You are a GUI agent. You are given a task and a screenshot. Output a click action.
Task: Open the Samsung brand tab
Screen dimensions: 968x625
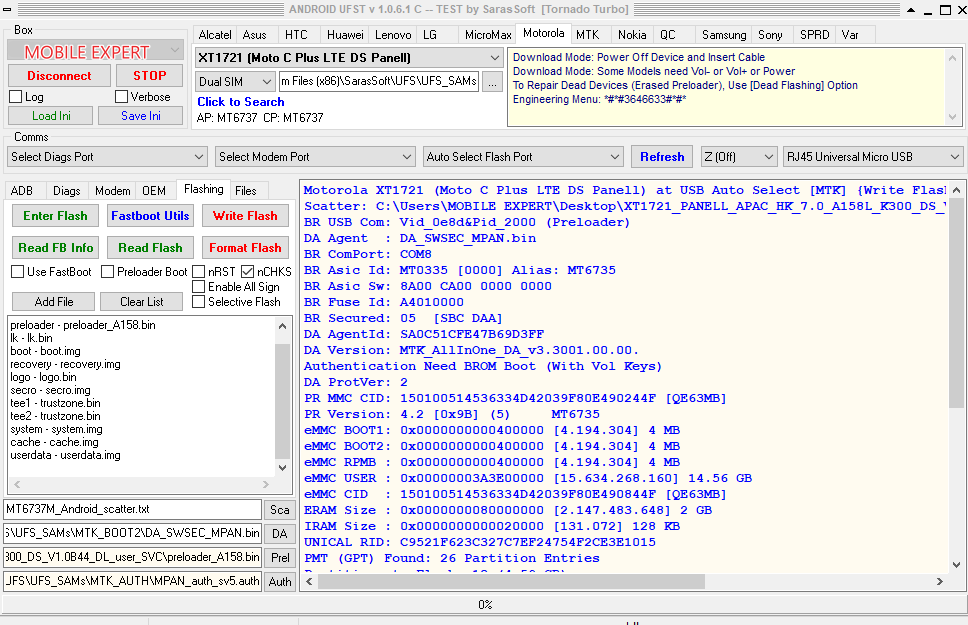point(724,35)
